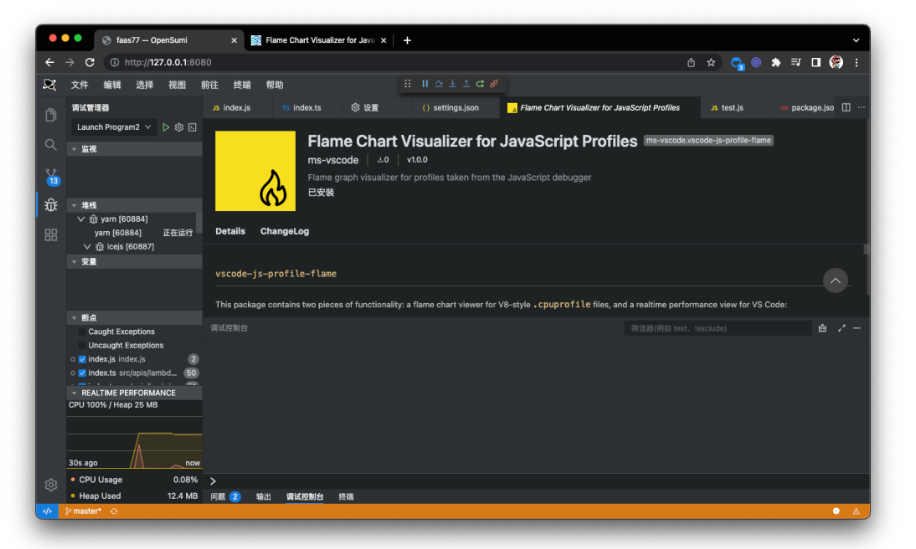Open launch configuration gear icon
This screenshot has height=549, width=916.
click(x=179, y=127)
